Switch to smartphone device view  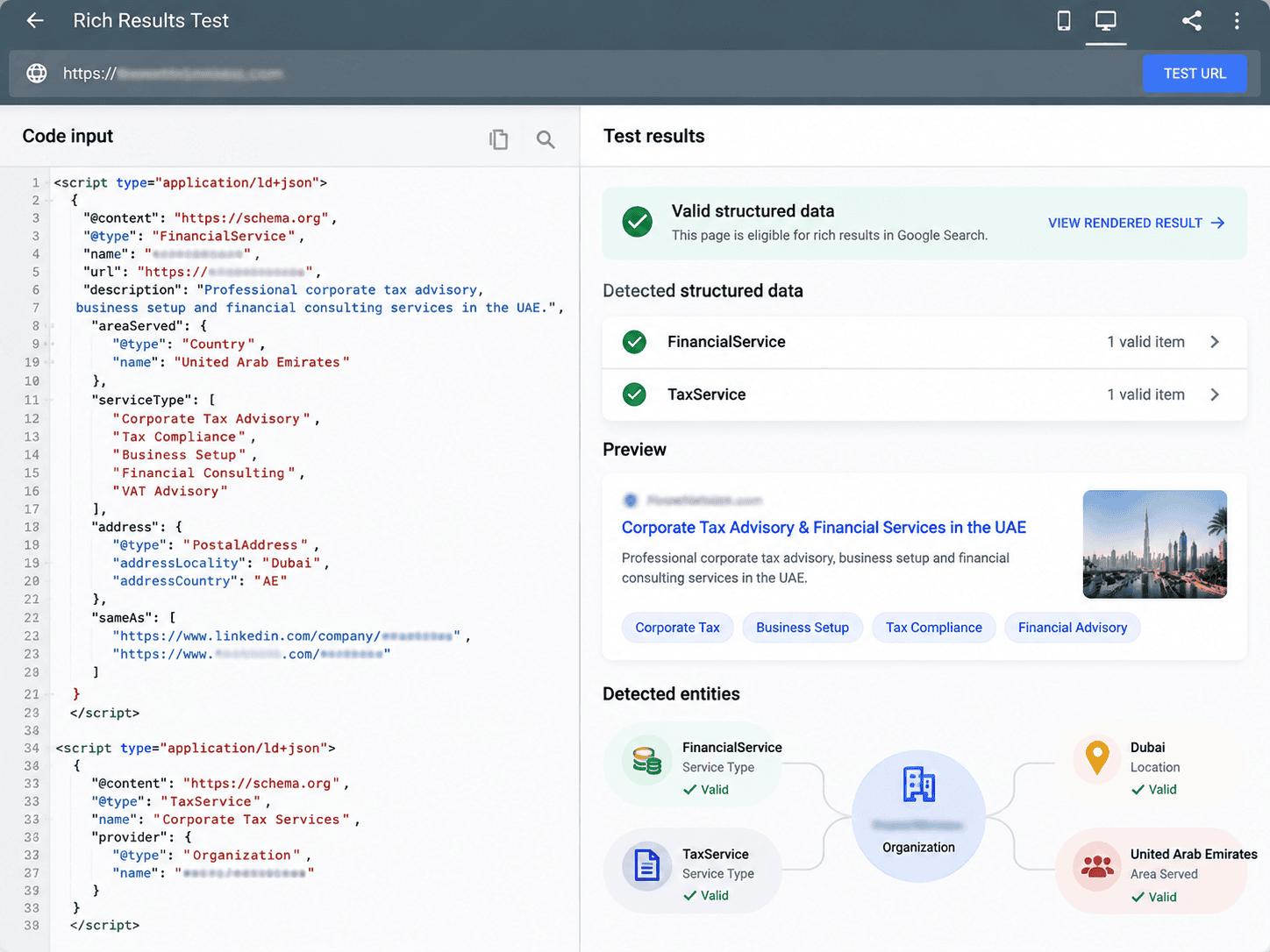(1063, 20)
